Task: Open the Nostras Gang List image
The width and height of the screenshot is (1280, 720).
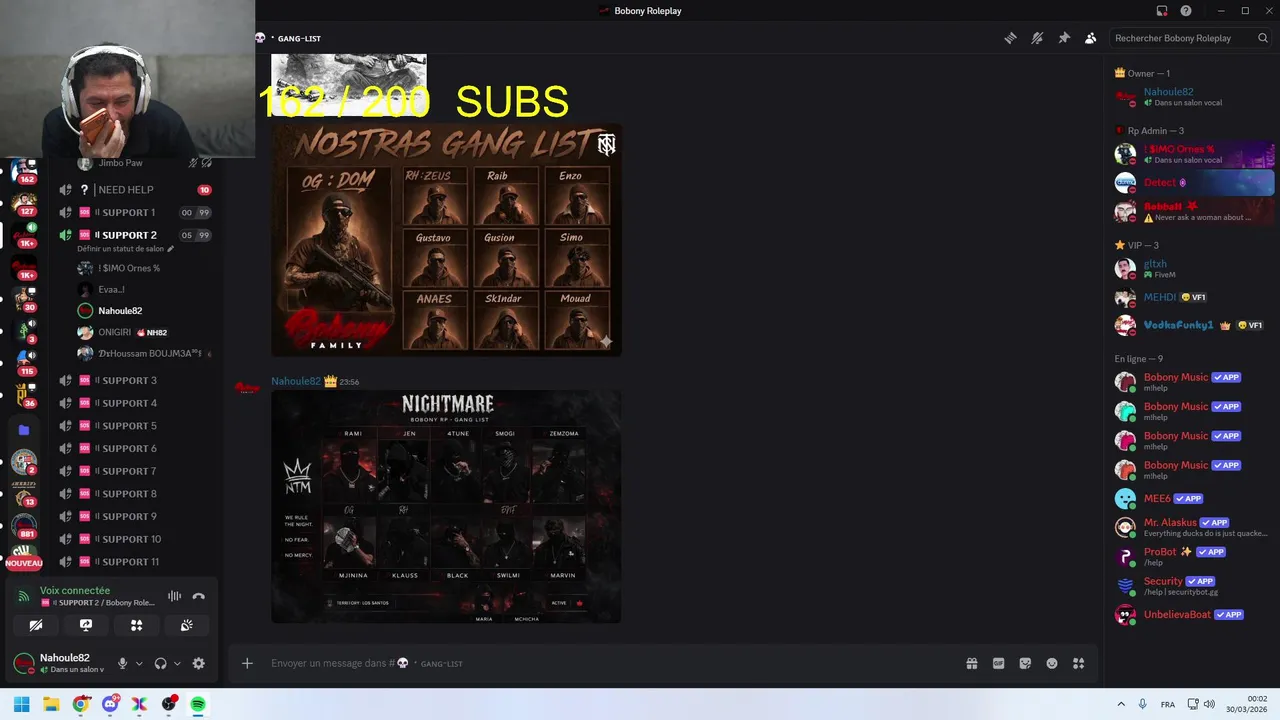Action: tap(446, 239)
